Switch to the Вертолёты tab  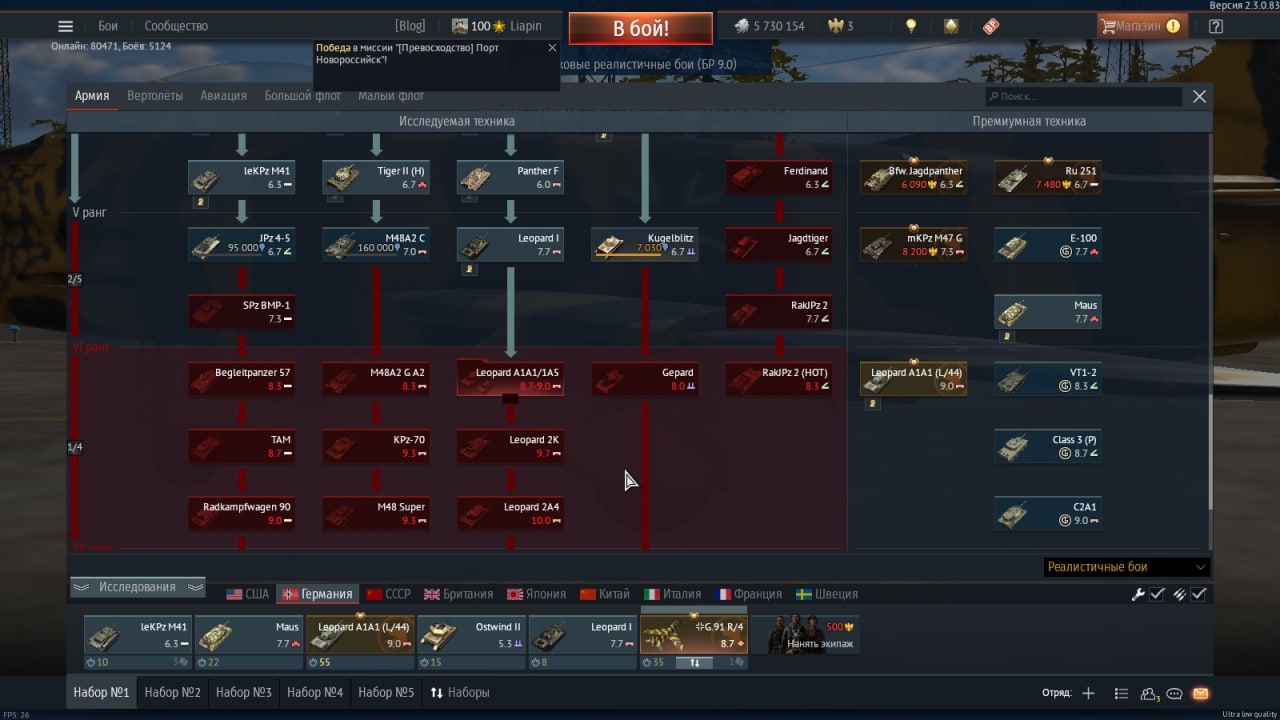[155, 96]
